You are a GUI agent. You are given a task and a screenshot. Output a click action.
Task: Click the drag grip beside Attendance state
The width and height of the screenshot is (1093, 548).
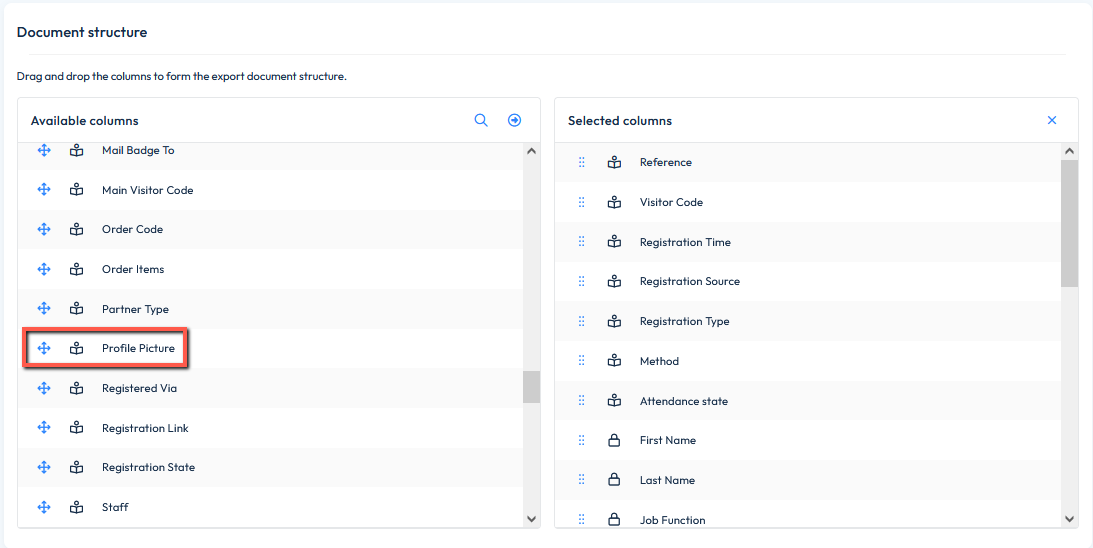point(581,401)
